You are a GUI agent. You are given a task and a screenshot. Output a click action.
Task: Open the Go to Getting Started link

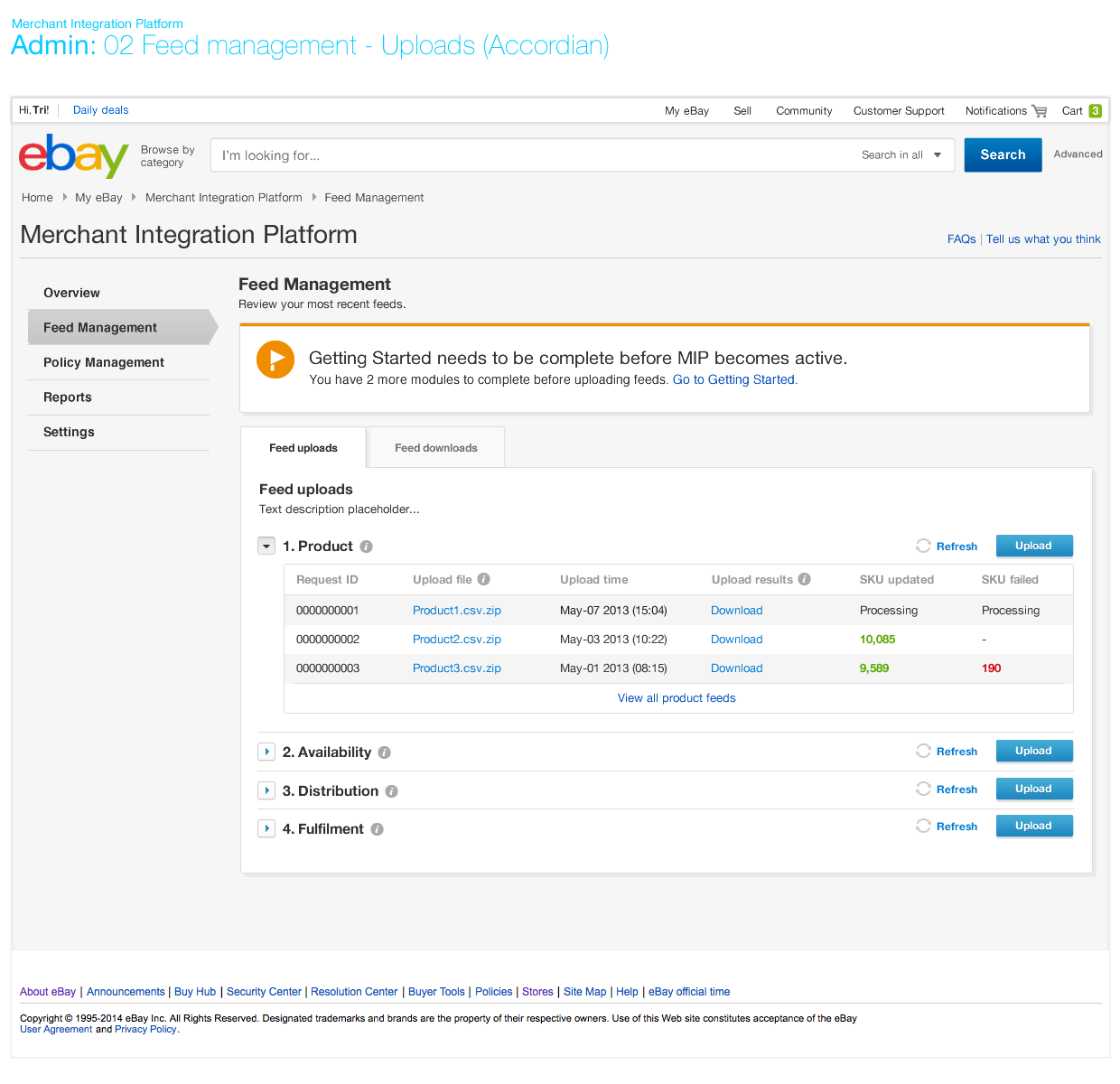(734, 380)
